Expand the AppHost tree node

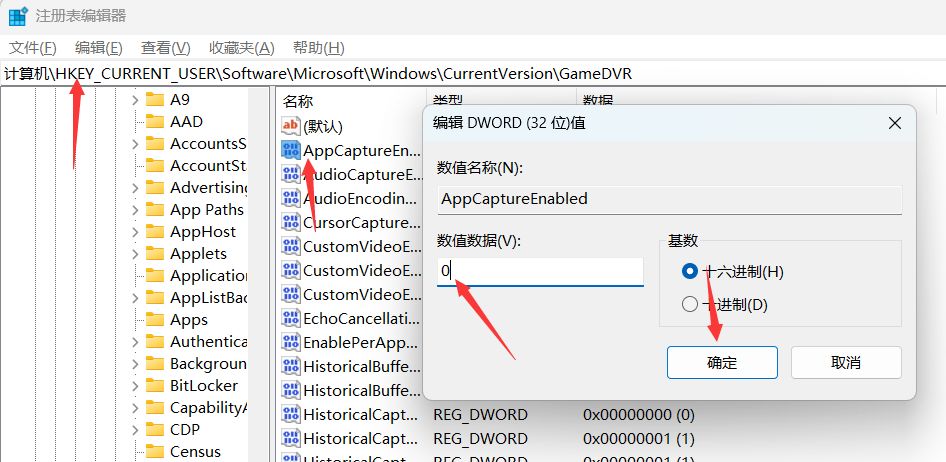[135, 232]
